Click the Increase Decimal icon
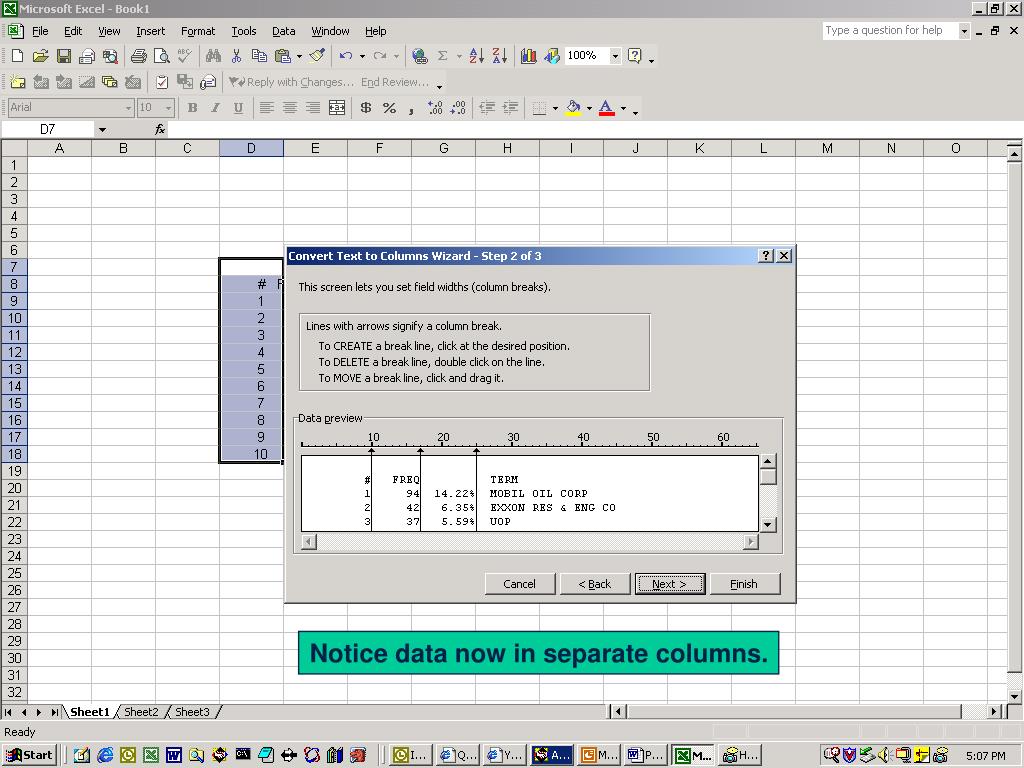 (x=435, y=108)
